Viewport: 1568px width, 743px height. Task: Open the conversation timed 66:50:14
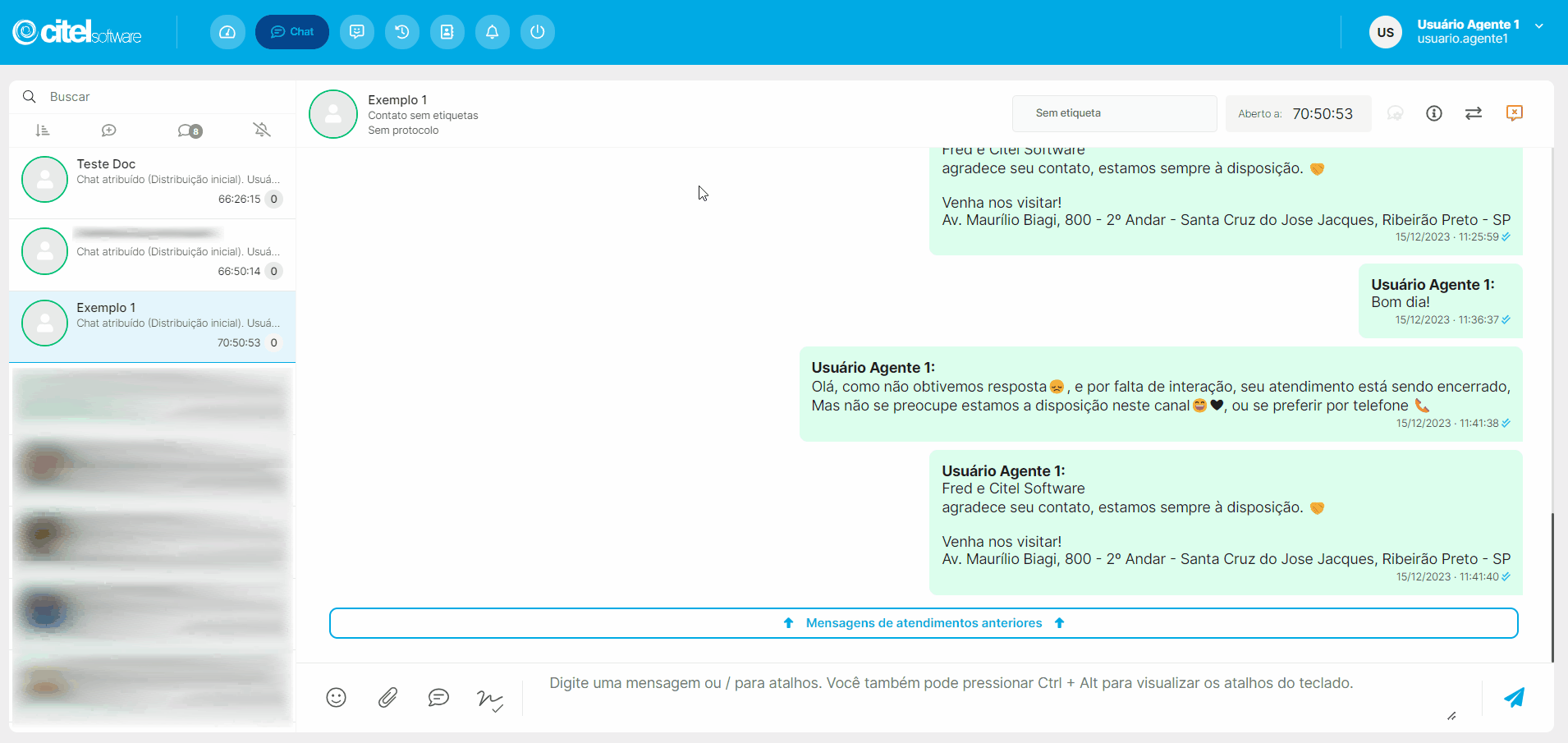(x=153, y=255)
